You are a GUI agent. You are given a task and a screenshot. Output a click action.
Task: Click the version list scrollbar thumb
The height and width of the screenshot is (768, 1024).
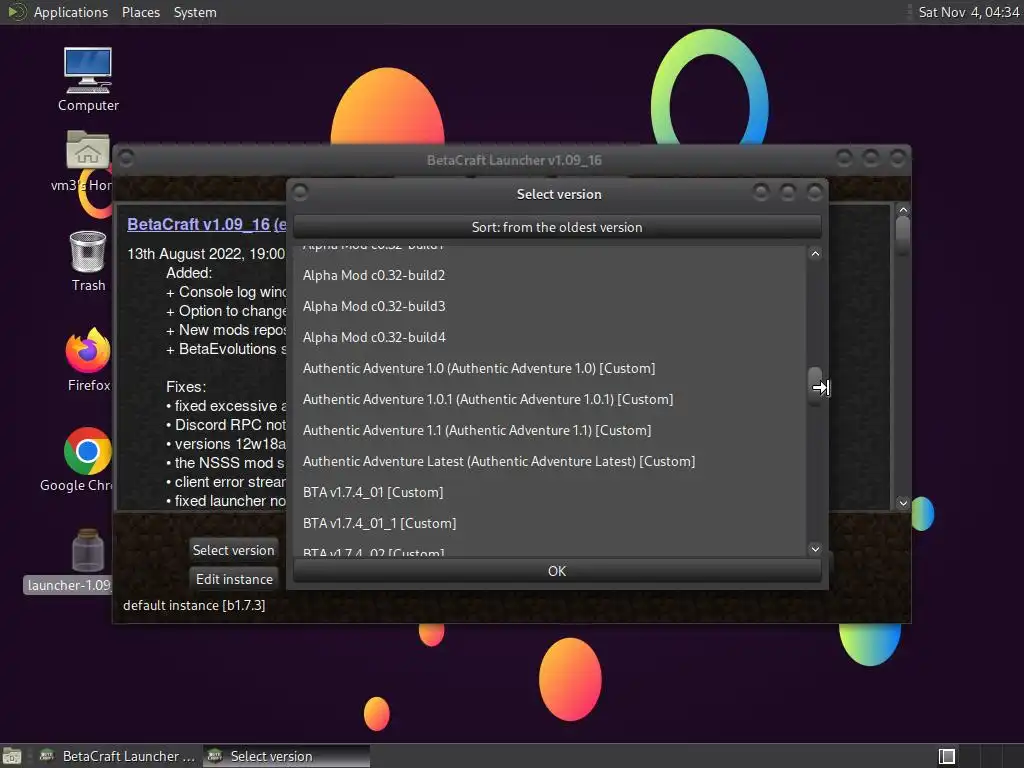(815, 387)
